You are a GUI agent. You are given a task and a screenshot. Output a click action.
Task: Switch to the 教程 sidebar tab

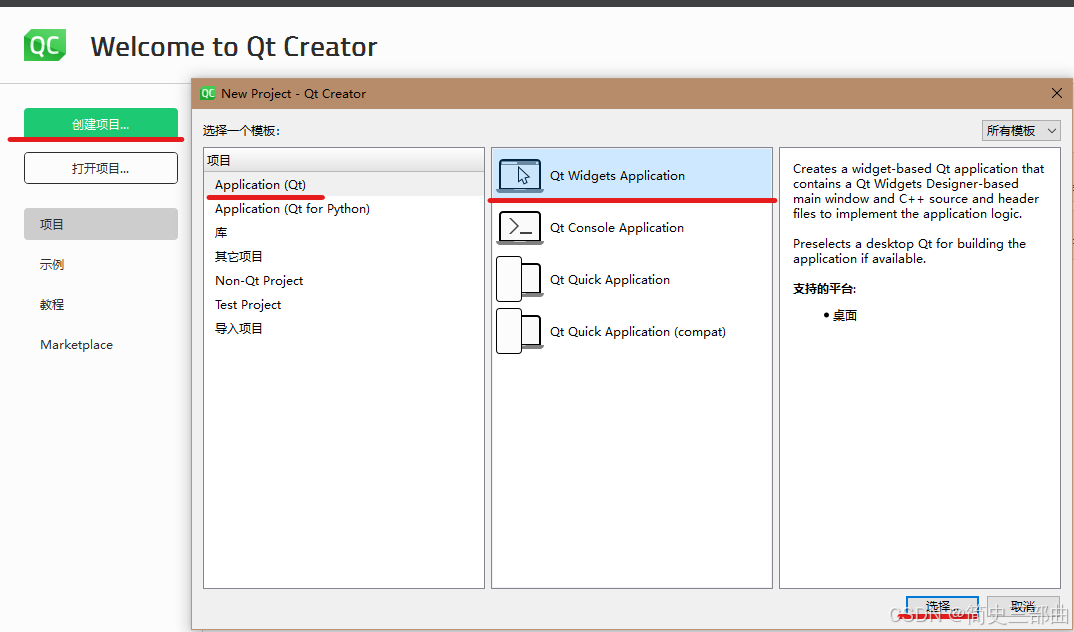pos(52,304)
